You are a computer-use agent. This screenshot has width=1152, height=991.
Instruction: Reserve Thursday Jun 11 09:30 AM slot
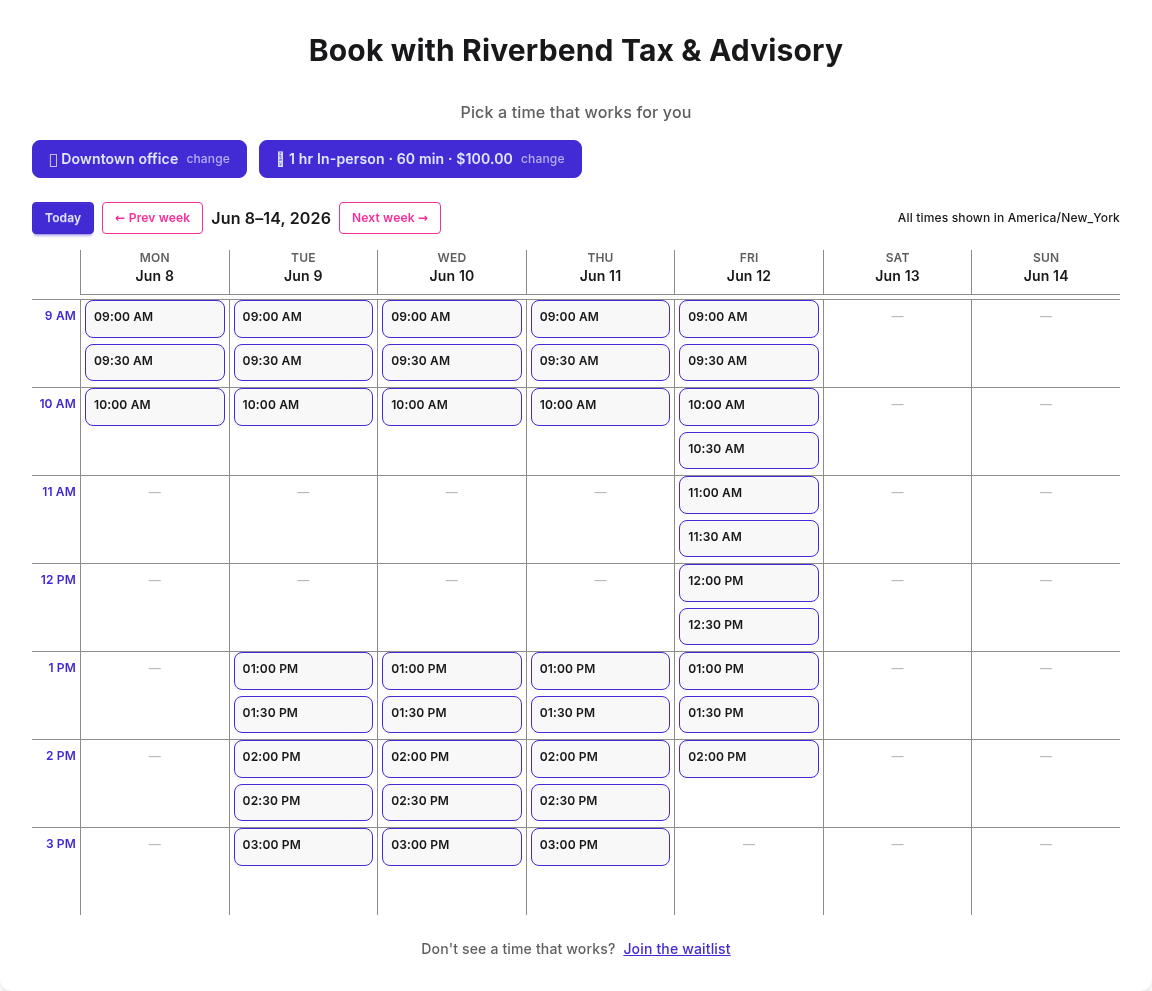click(600, 362)
